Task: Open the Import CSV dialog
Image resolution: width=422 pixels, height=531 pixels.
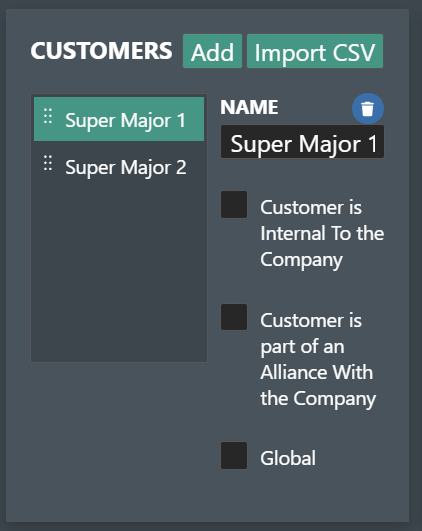Action: [x=315, y=51]
